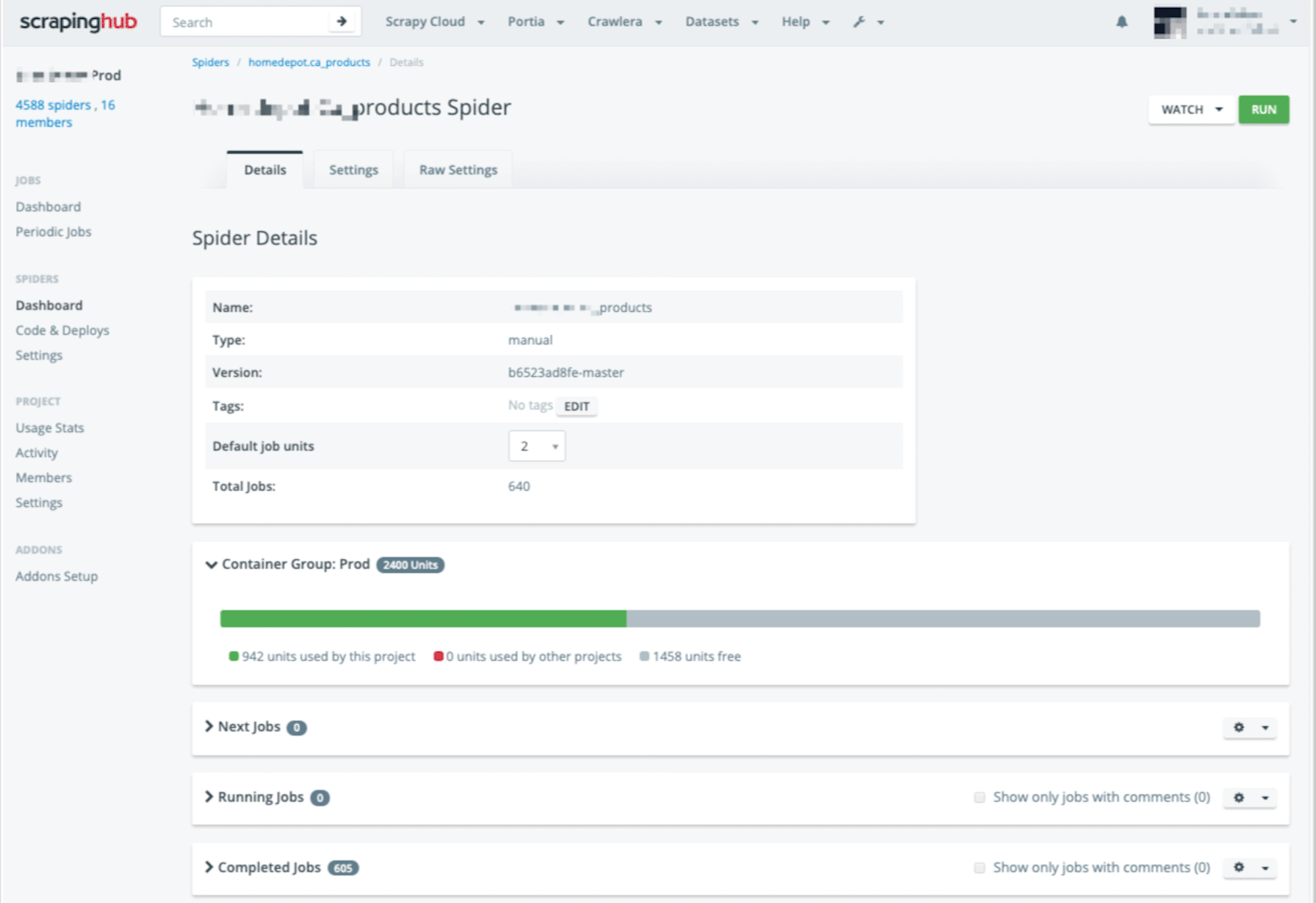Open Activity in sidebar
Image resolution: width=1316 pixels, height=903 pixels.
(x=37, y=453)
